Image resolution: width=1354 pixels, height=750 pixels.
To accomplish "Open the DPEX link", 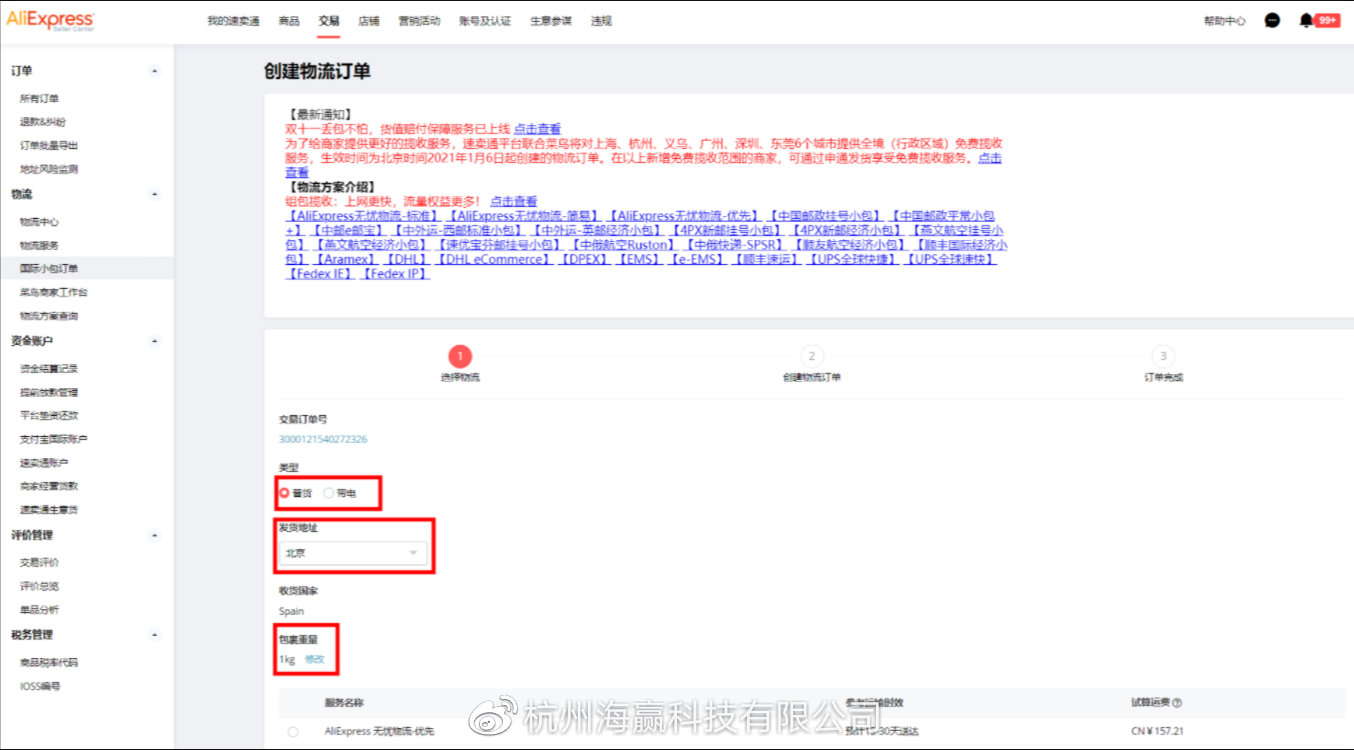I will point(585,259).
